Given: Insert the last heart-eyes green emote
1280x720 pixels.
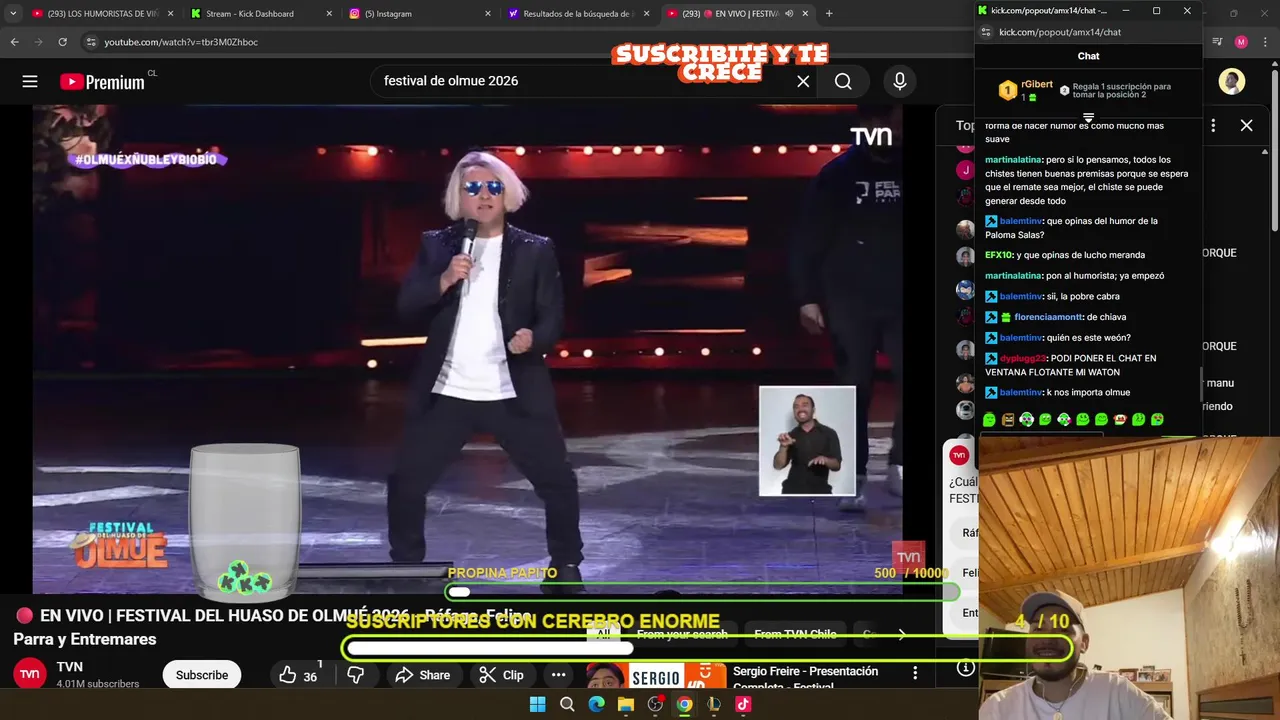Looking at the screenshot, I should (1157, 420).
